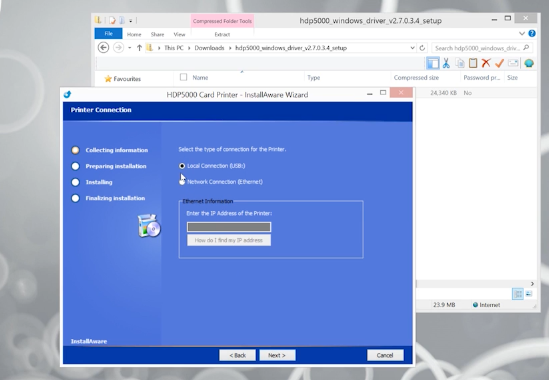Switch to details view icon in status bar
This screenshot has width=549, height=380.
[x=518, y=294]
